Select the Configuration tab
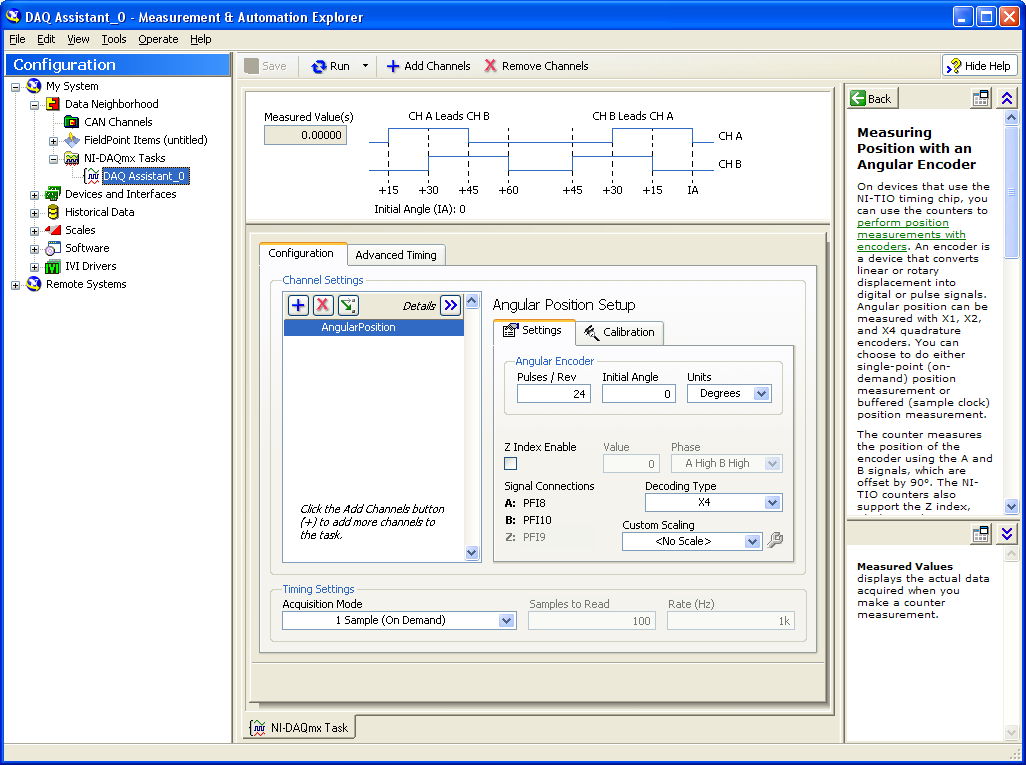 click(301, 254)
